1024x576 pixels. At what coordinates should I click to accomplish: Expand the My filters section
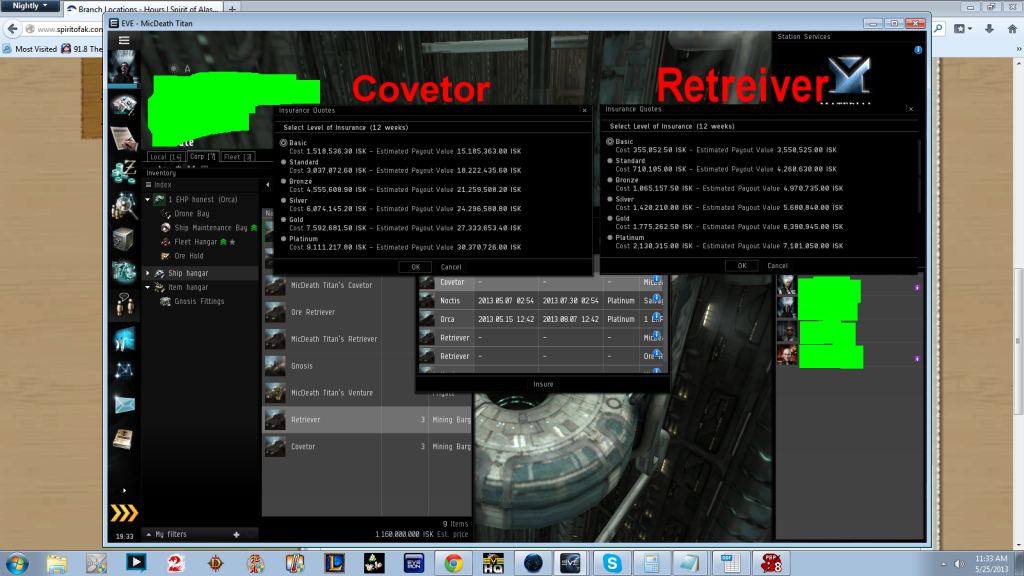click(x=147, y=534)
